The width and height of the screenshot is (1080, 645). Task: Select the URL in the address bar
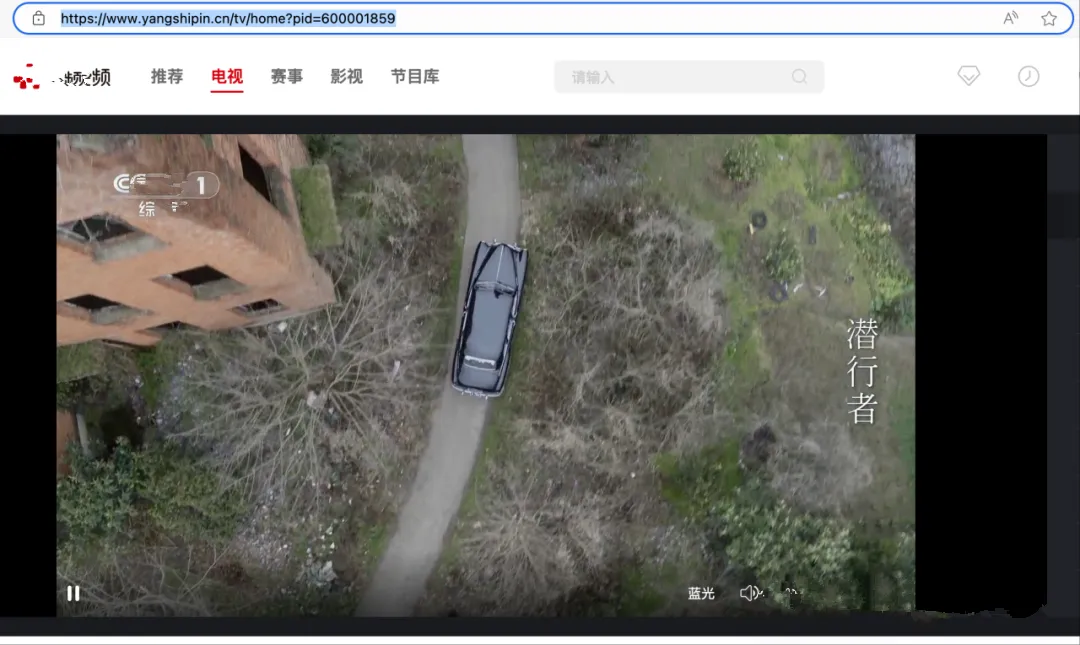click(228, 19)
